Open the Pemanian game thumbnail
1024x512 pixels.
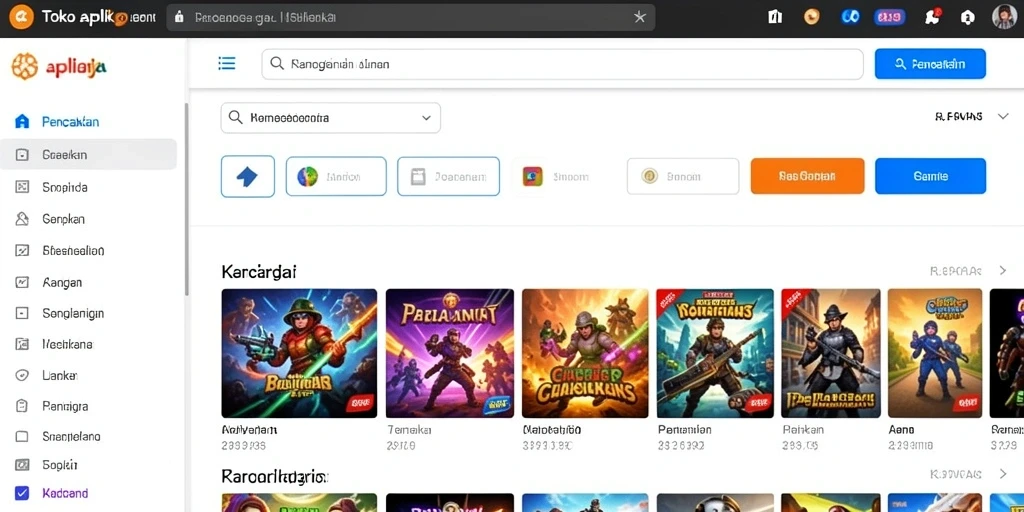715,353
